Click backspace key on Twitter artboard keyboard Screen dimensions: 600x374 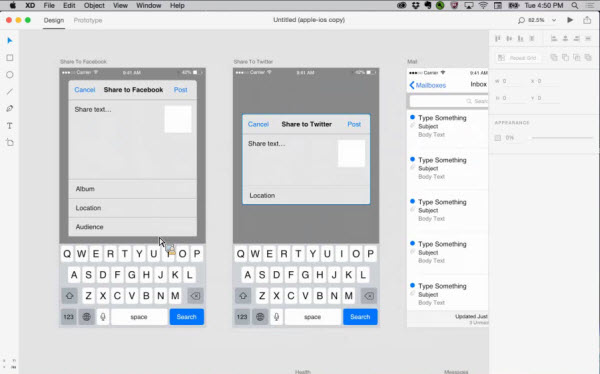(x=369, y=296)
